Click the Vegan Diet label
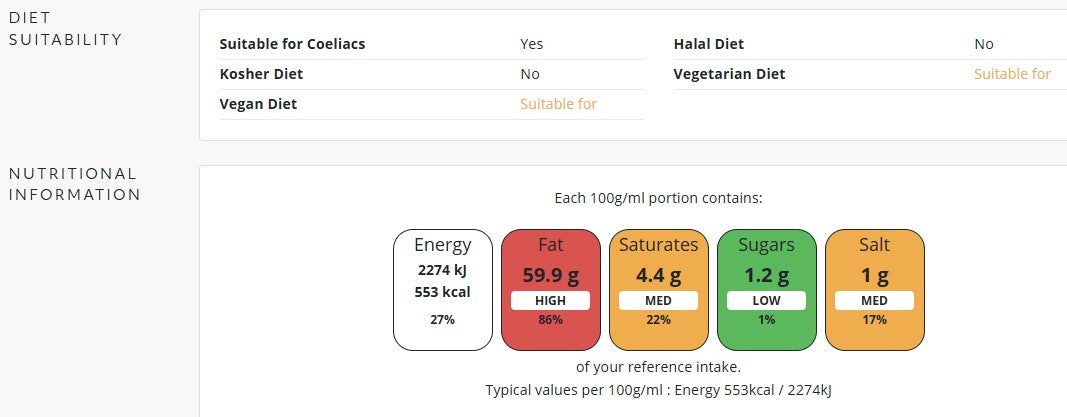Viewport: 1067px width, 417px height. pyautogui.click(x=258, y=104)
